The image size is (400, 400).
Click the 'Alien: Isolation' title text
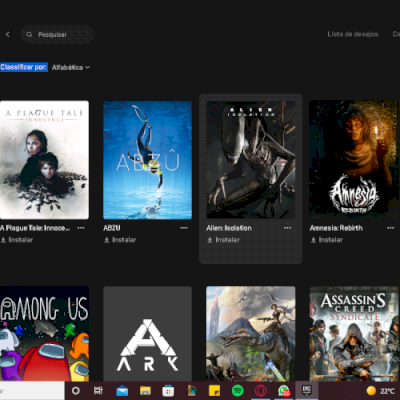[229, 228]
